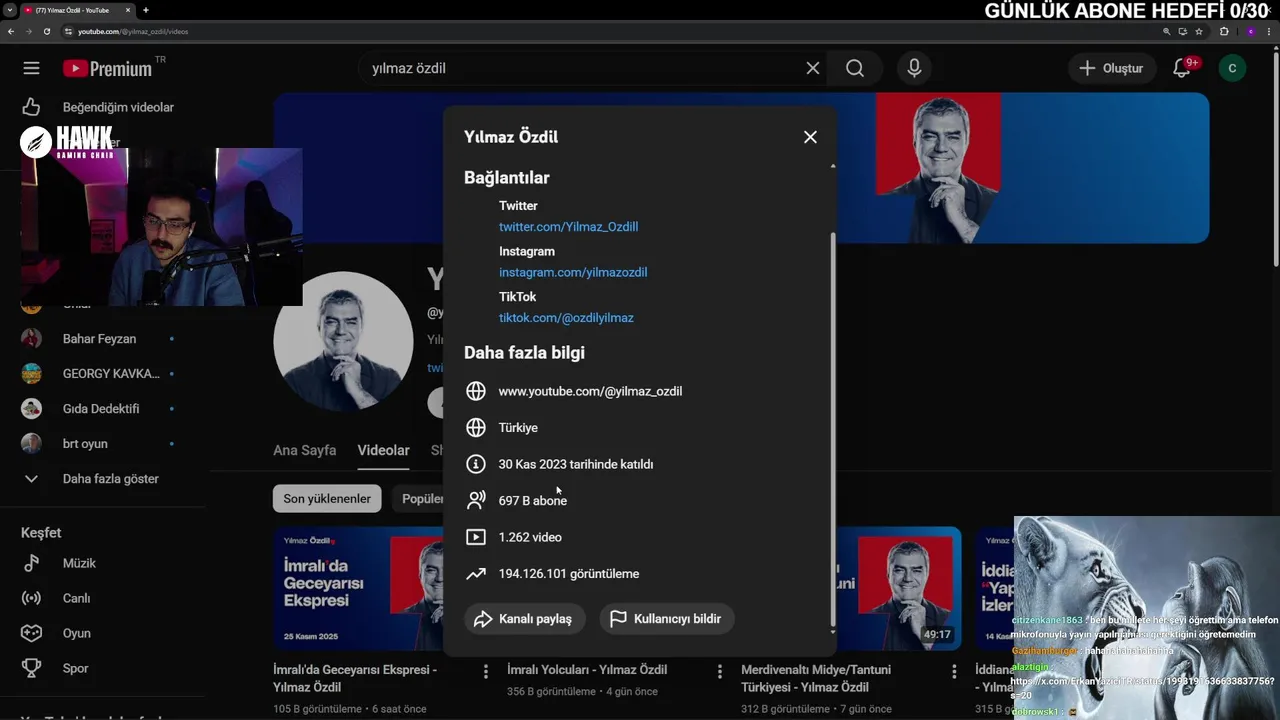Switch to the Videolar channel tab
Viewport: 1280px width, 720px height.
(384, 450)
